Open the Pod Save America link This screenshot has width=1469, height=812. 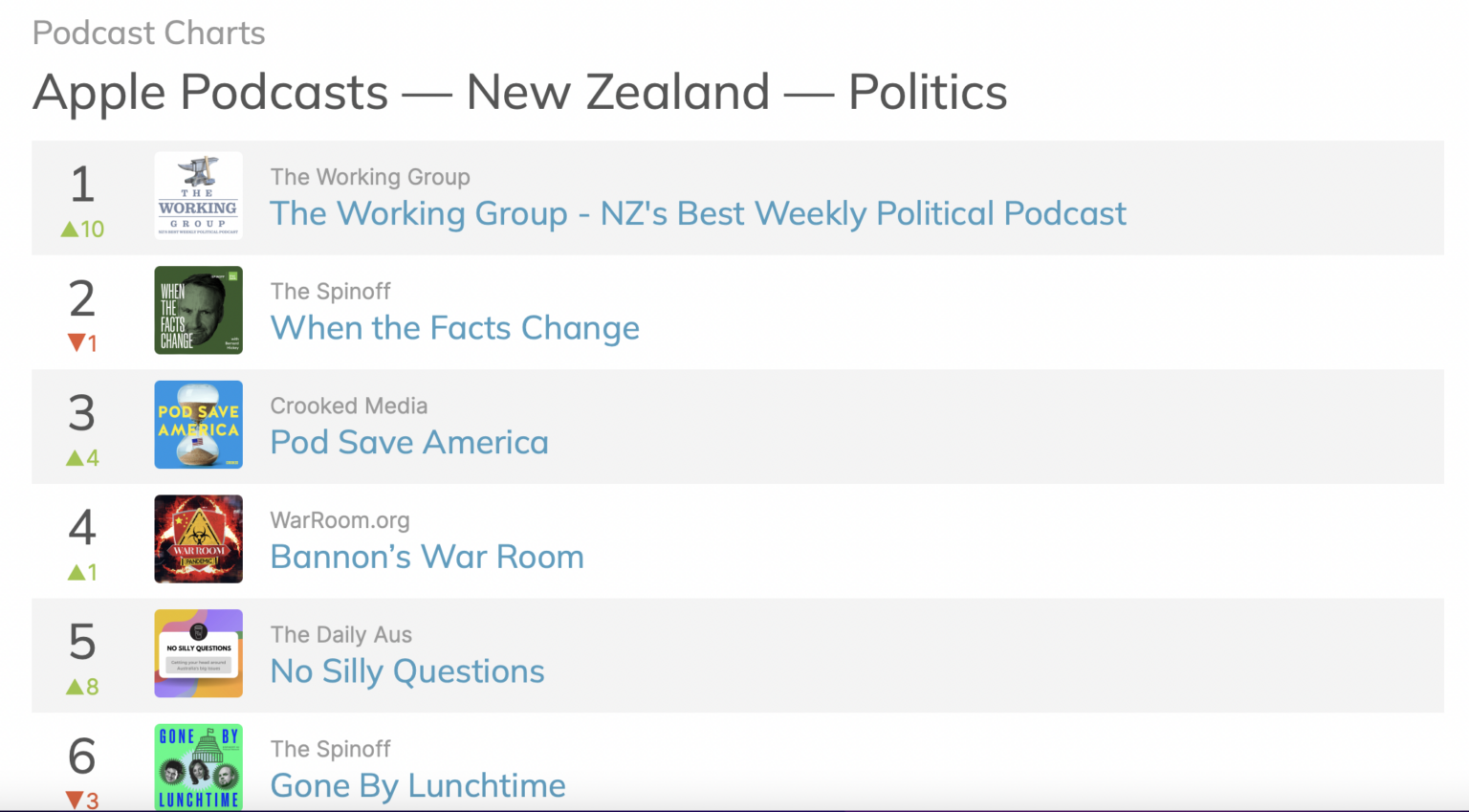[409, 442]
